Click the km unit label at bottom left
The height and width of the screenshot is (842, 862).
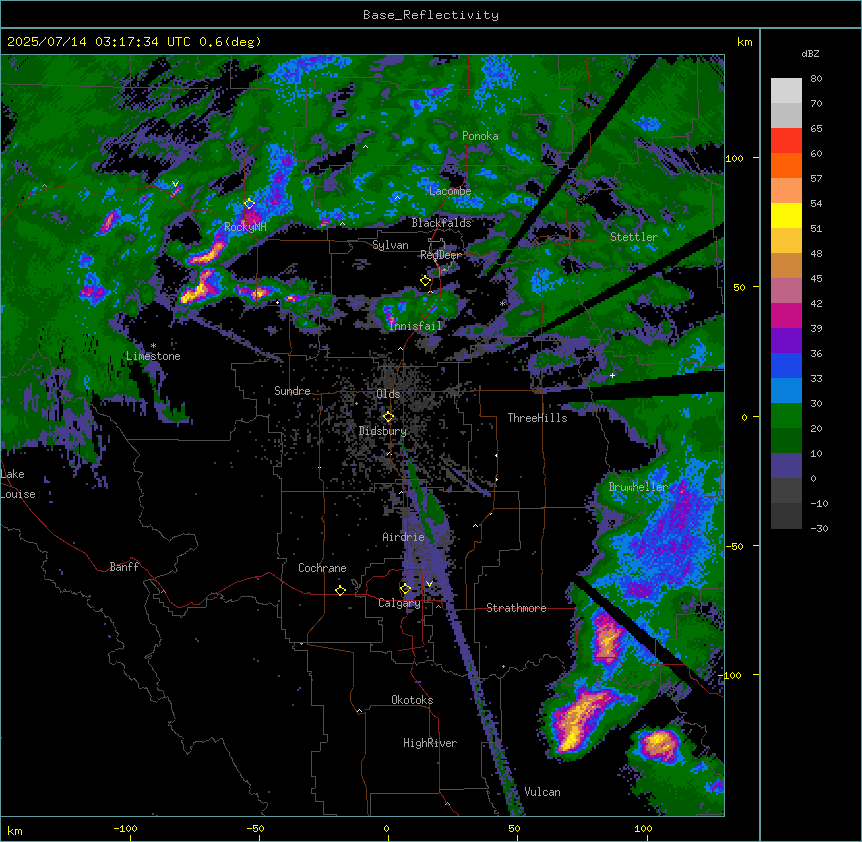tap(14, 830)
